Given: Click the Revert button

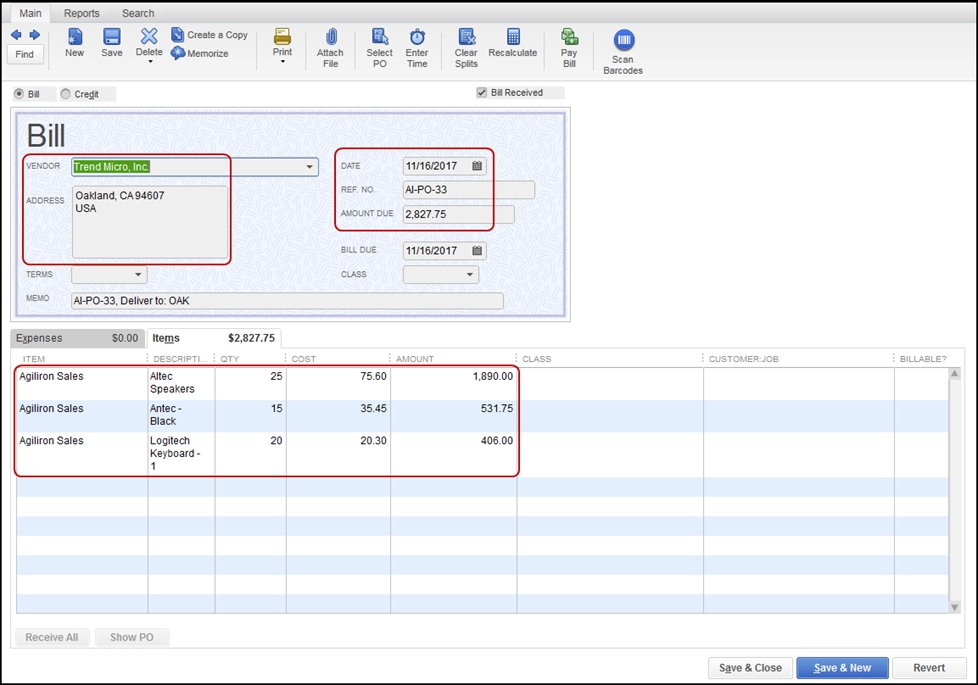Looking at the screenshot, I should (928, 668).
